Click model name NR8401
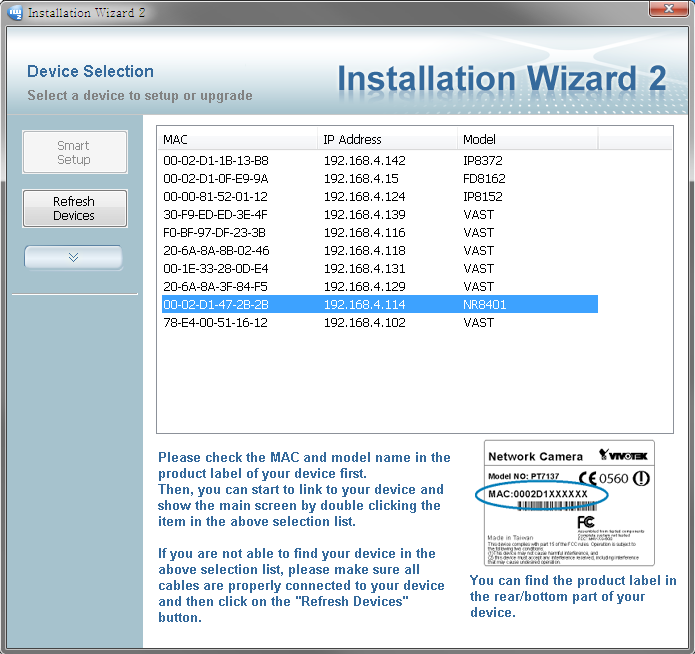This screenshot has width=695, height=654. 484,305
